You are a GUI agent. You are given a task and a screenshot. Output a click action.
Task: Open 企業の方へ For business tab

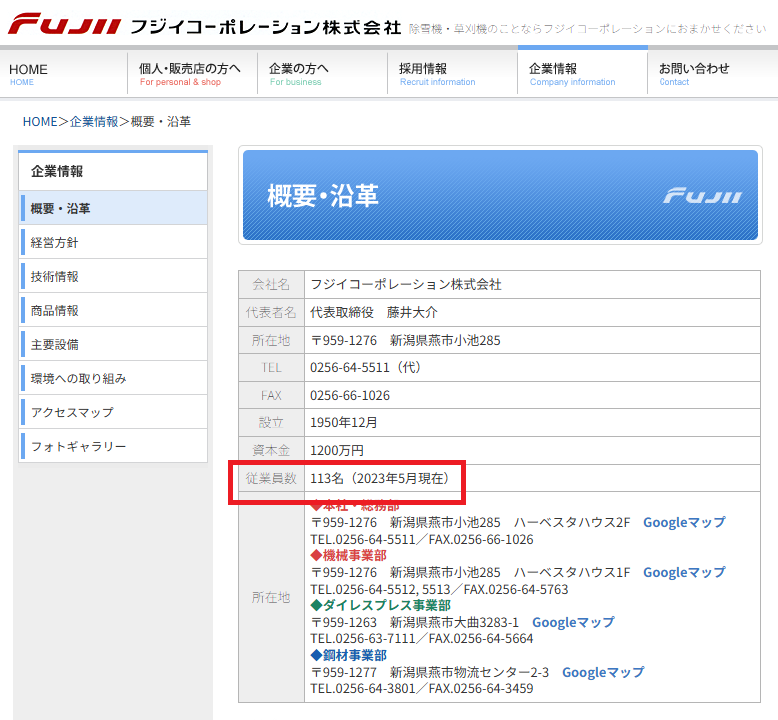click(323, 73)
